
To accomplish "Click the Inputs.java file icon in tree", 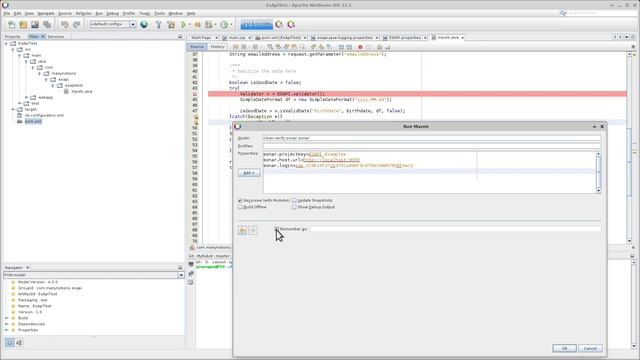I will (66, 91).
